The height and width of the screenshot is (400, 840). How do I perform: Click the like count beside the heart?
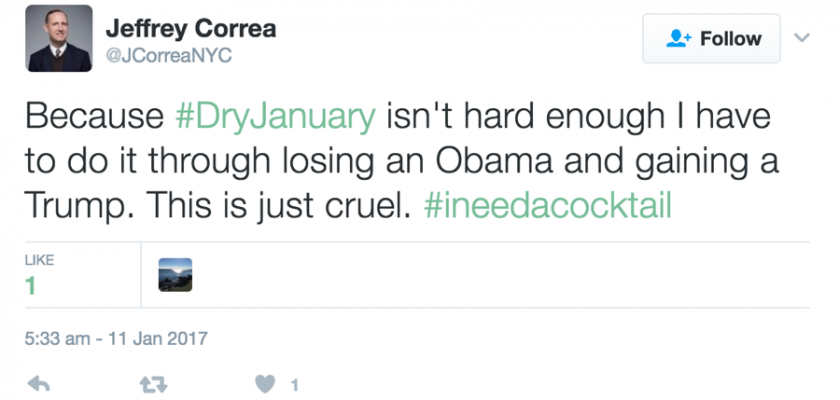click(x=294, y=384)
